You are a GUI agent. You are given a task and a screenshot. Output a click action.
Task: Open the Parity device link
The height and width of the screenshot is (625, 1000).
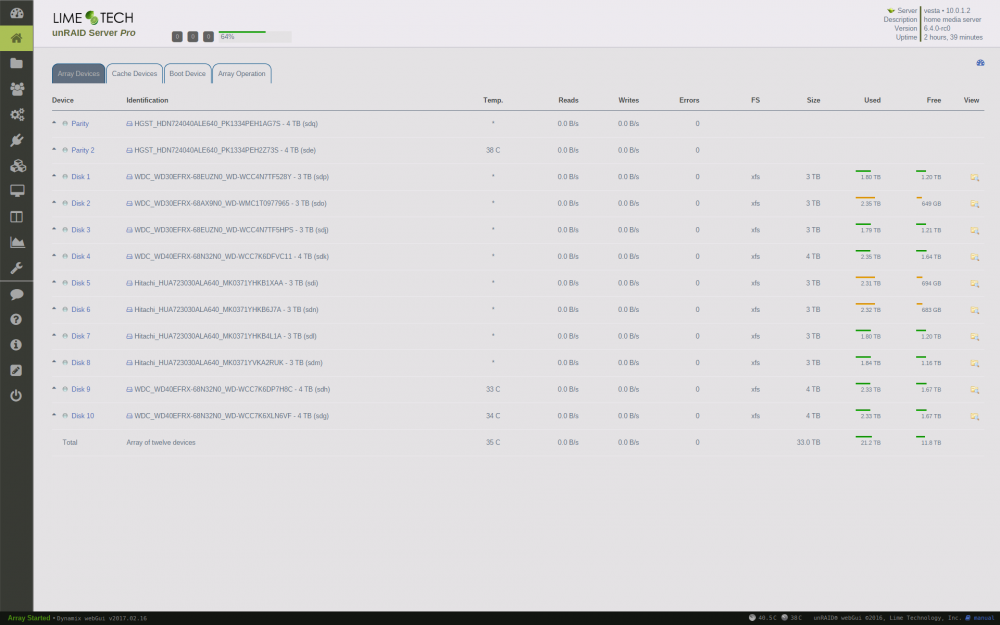tap(80, 124)
